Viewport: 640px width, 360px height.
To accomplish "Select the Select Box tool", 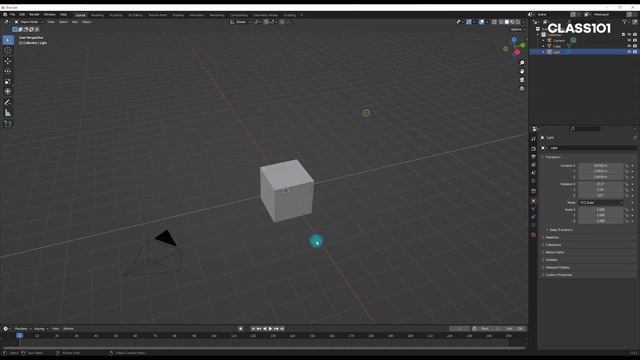I will click(8, 40).
